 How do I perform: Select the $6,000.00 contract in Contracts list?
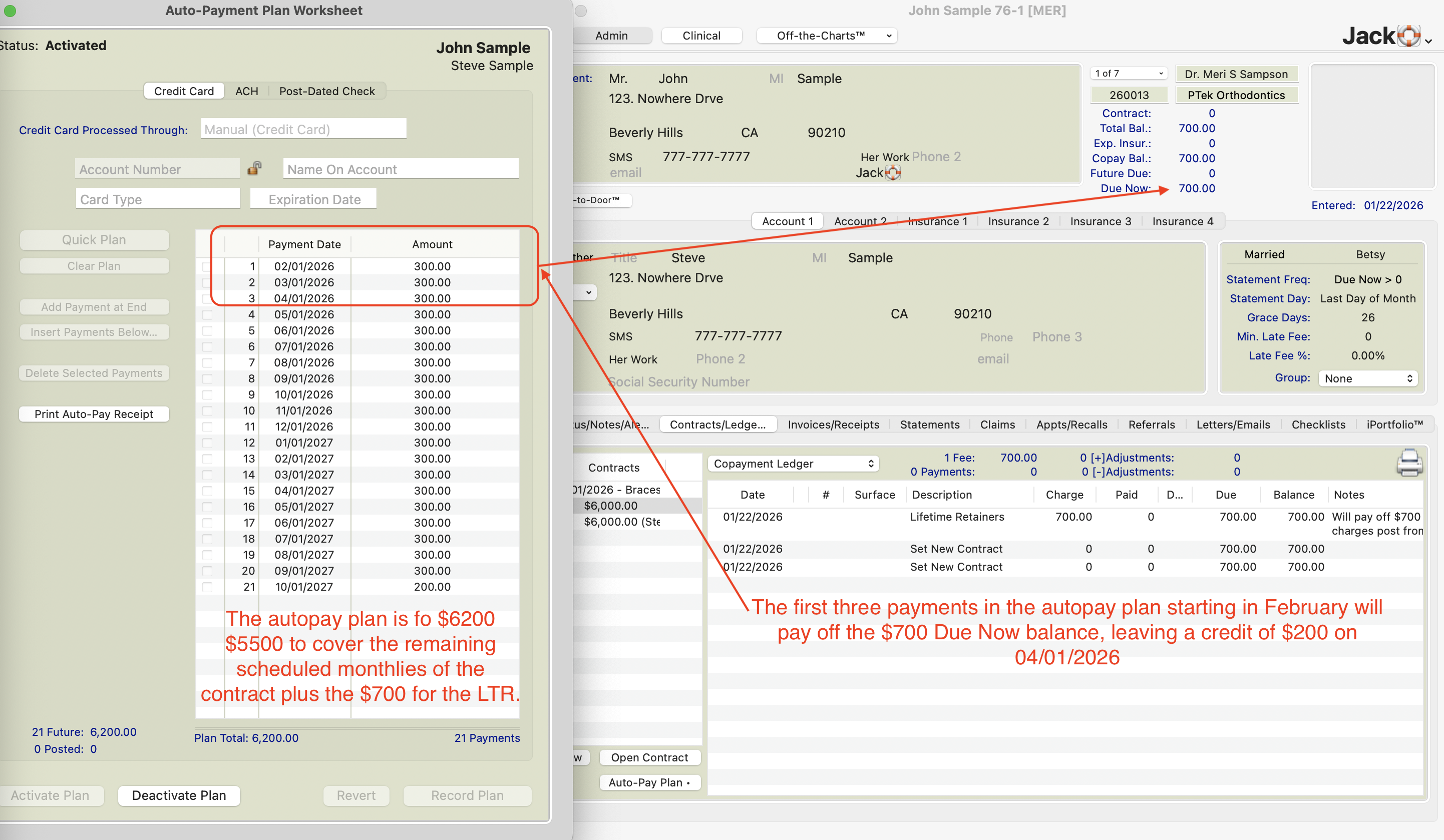tap(611, 506)
